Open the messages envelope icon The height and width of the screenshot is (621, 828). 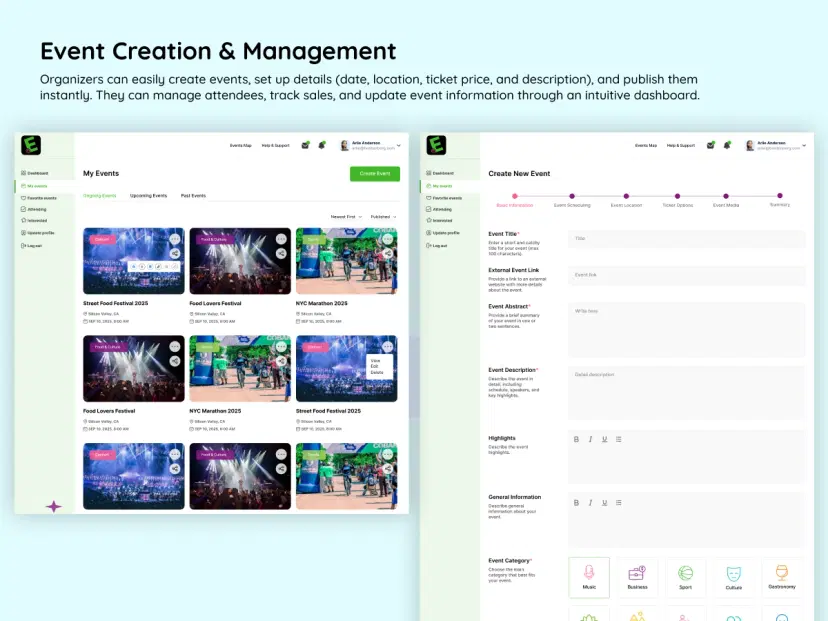tap(304, 144)
